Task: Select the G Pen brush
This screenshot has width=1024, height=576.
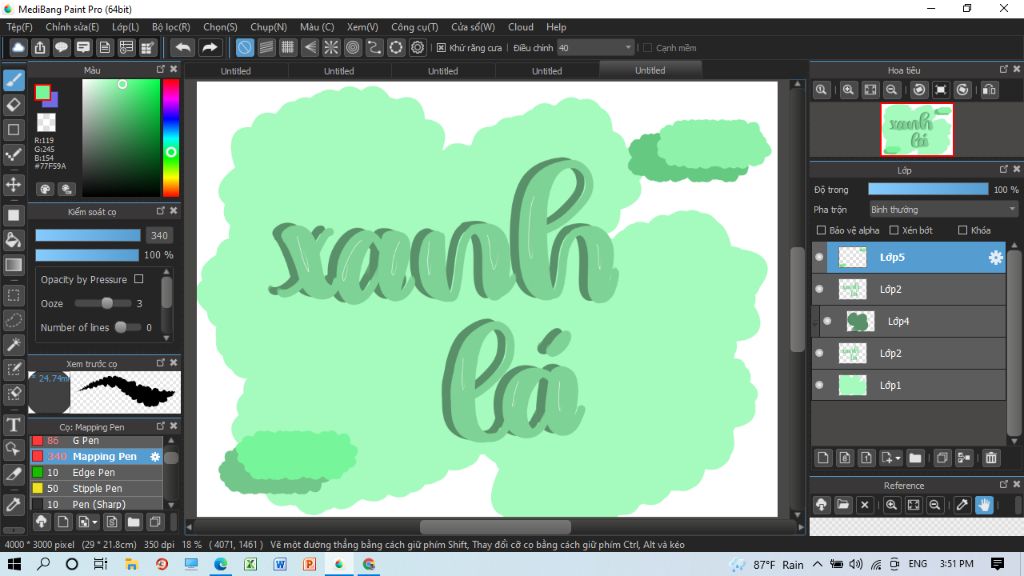Action: pos(96,441)
